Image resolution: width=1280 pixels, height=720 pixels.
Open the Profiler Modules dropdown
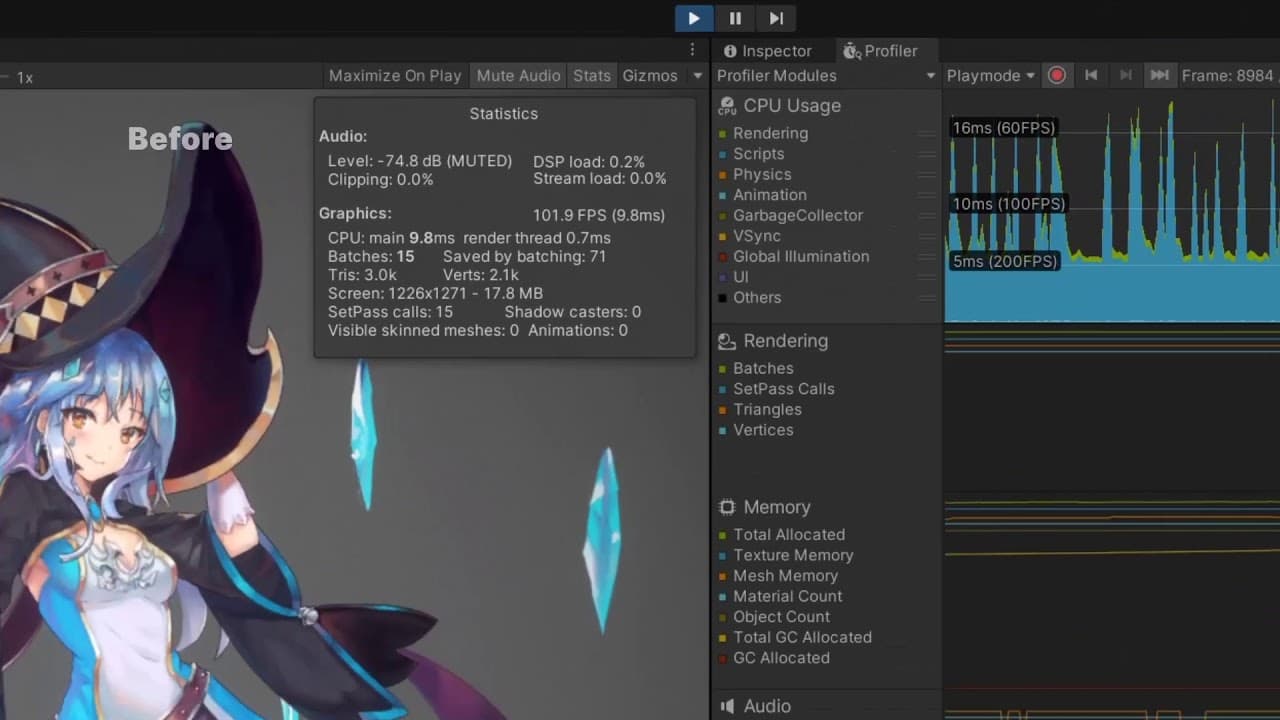click(826, 75)
